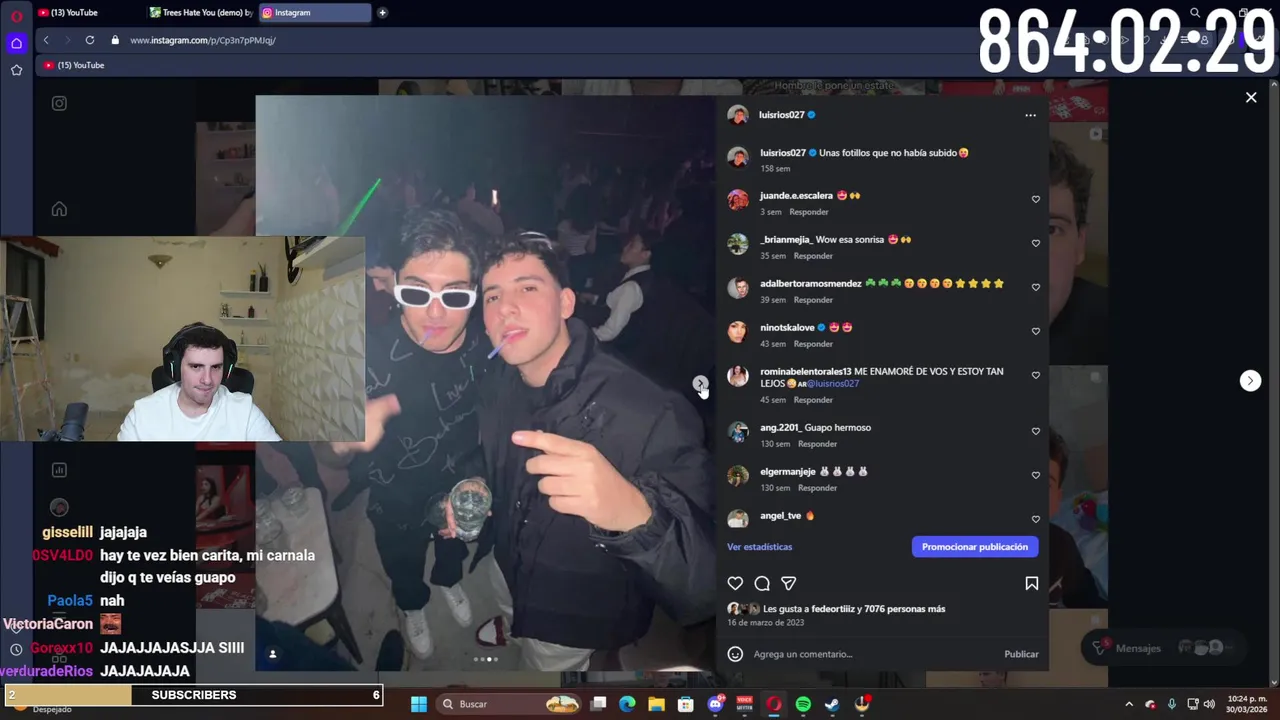Click the microphone tray icon
The height and width of the screenshot is (720, 1280).
(1172, 704)
